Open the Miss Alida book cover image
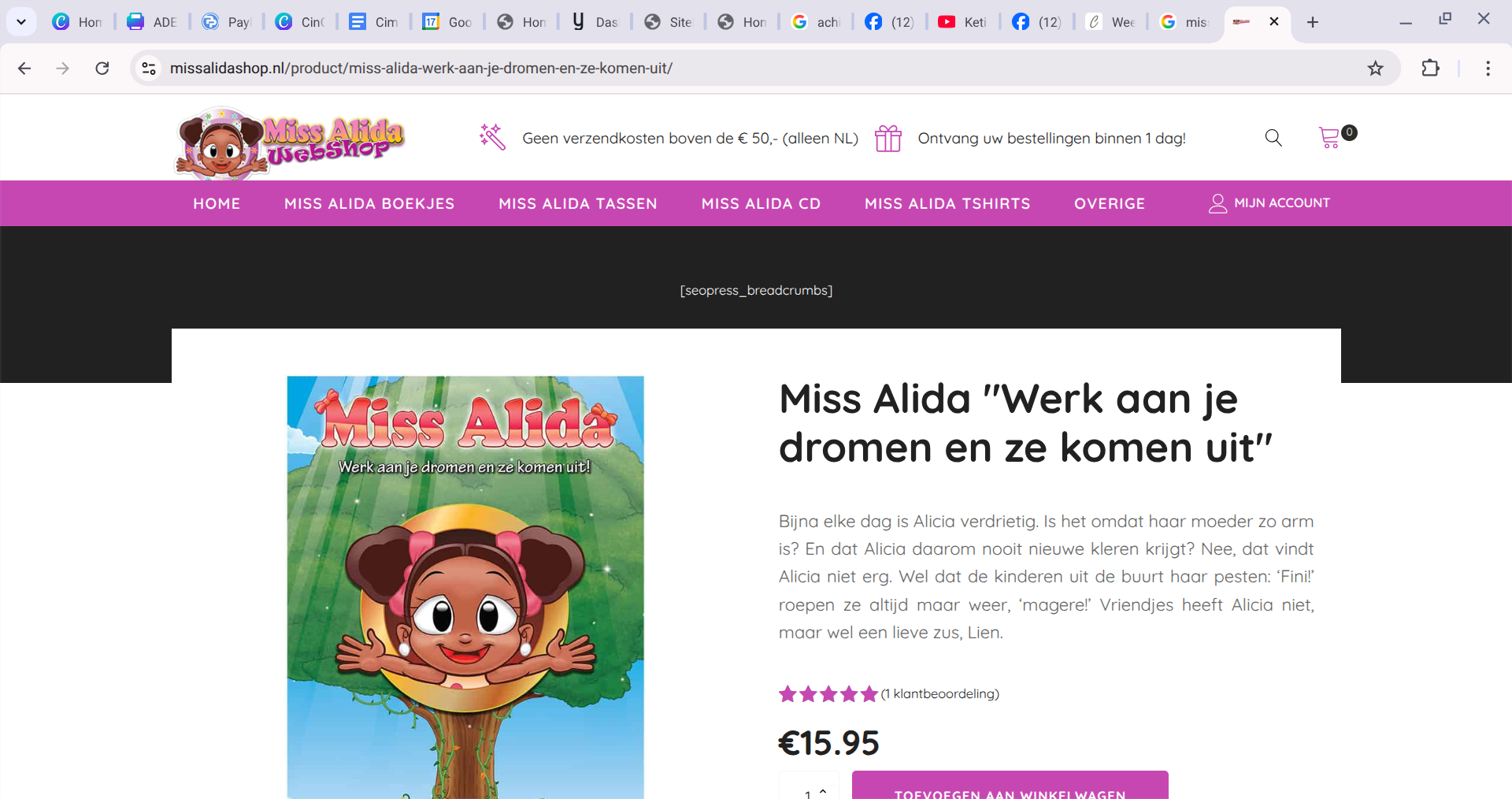 tap(465, 587)
